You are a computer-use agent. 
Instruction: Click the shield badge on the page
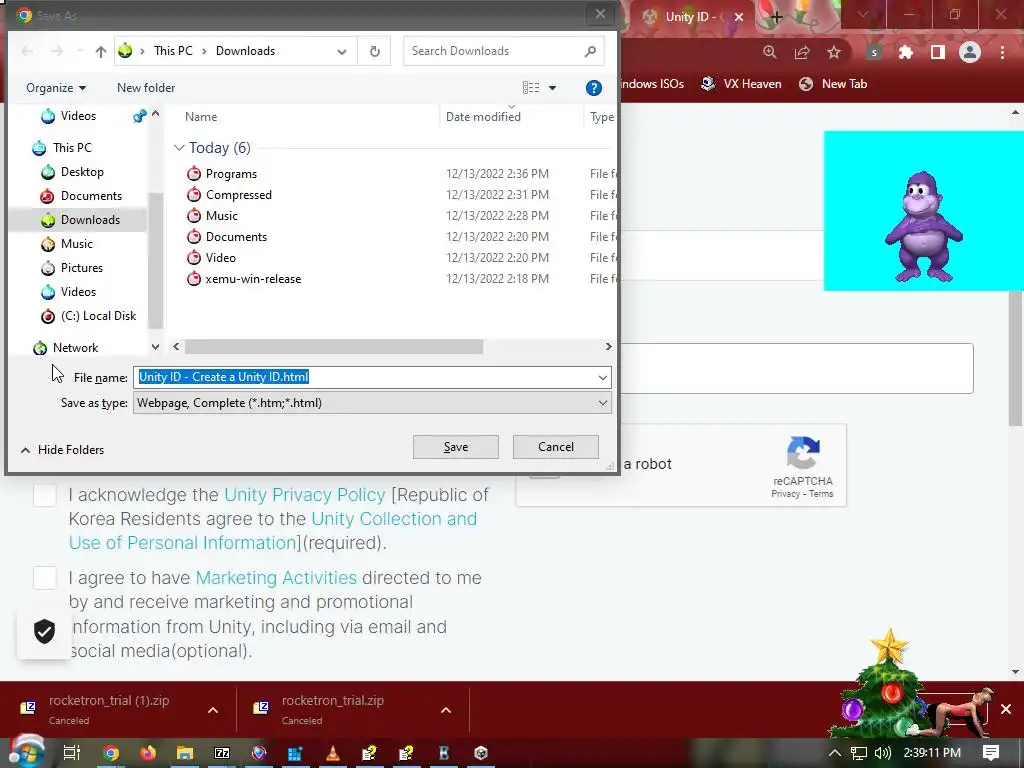tap(44, 632)
